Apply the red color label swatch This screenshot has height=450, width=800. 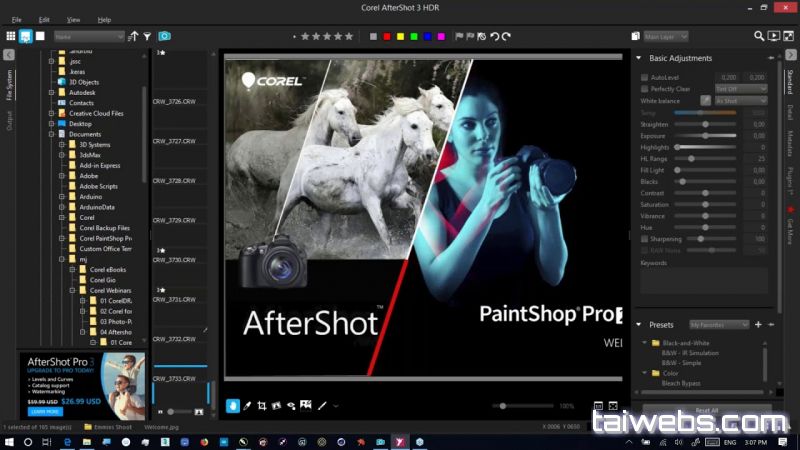coord(387,36)
